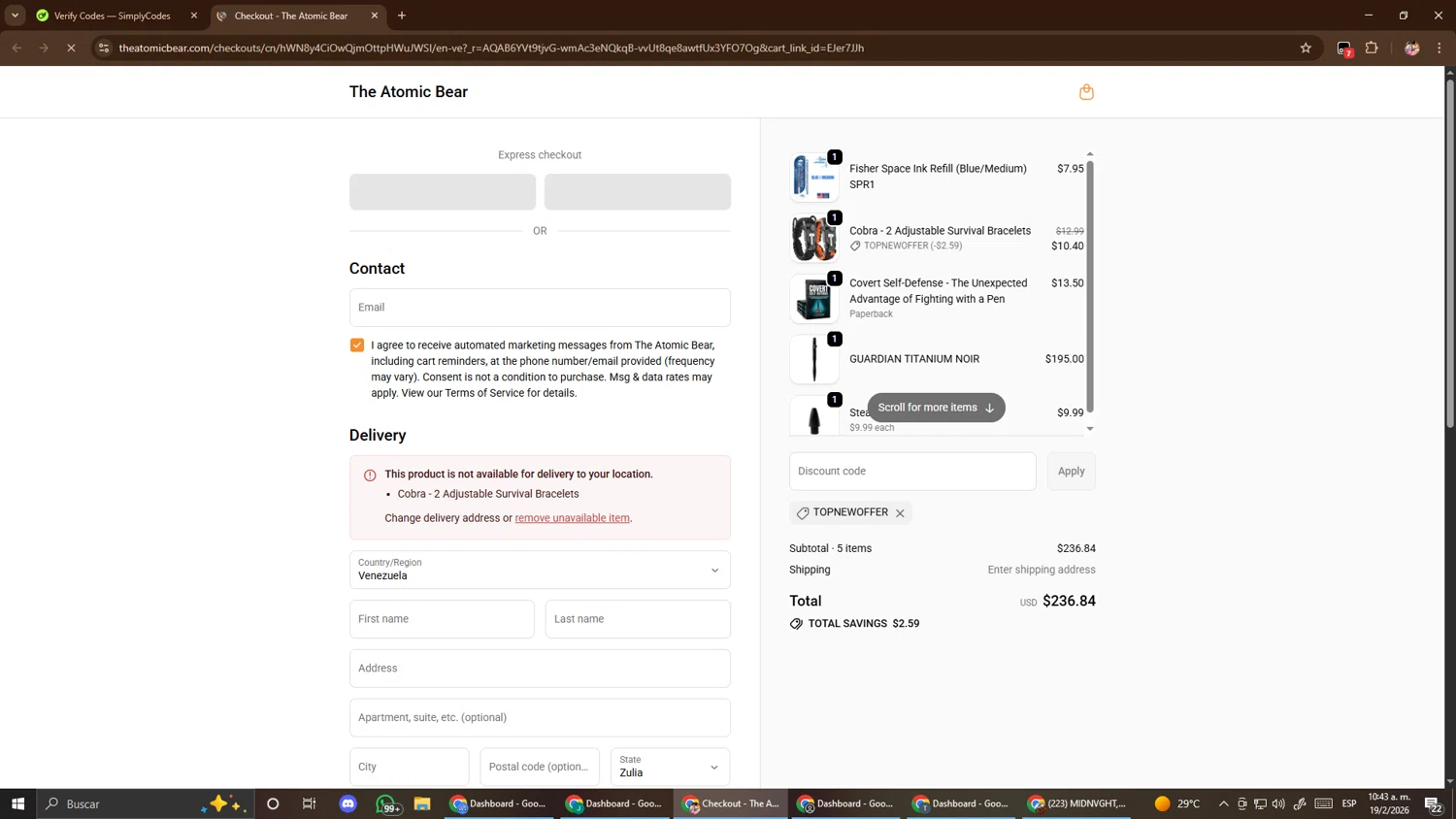1456x819 pixels.
Task: View site information icon in address bar
Action: tap(104, 48)
